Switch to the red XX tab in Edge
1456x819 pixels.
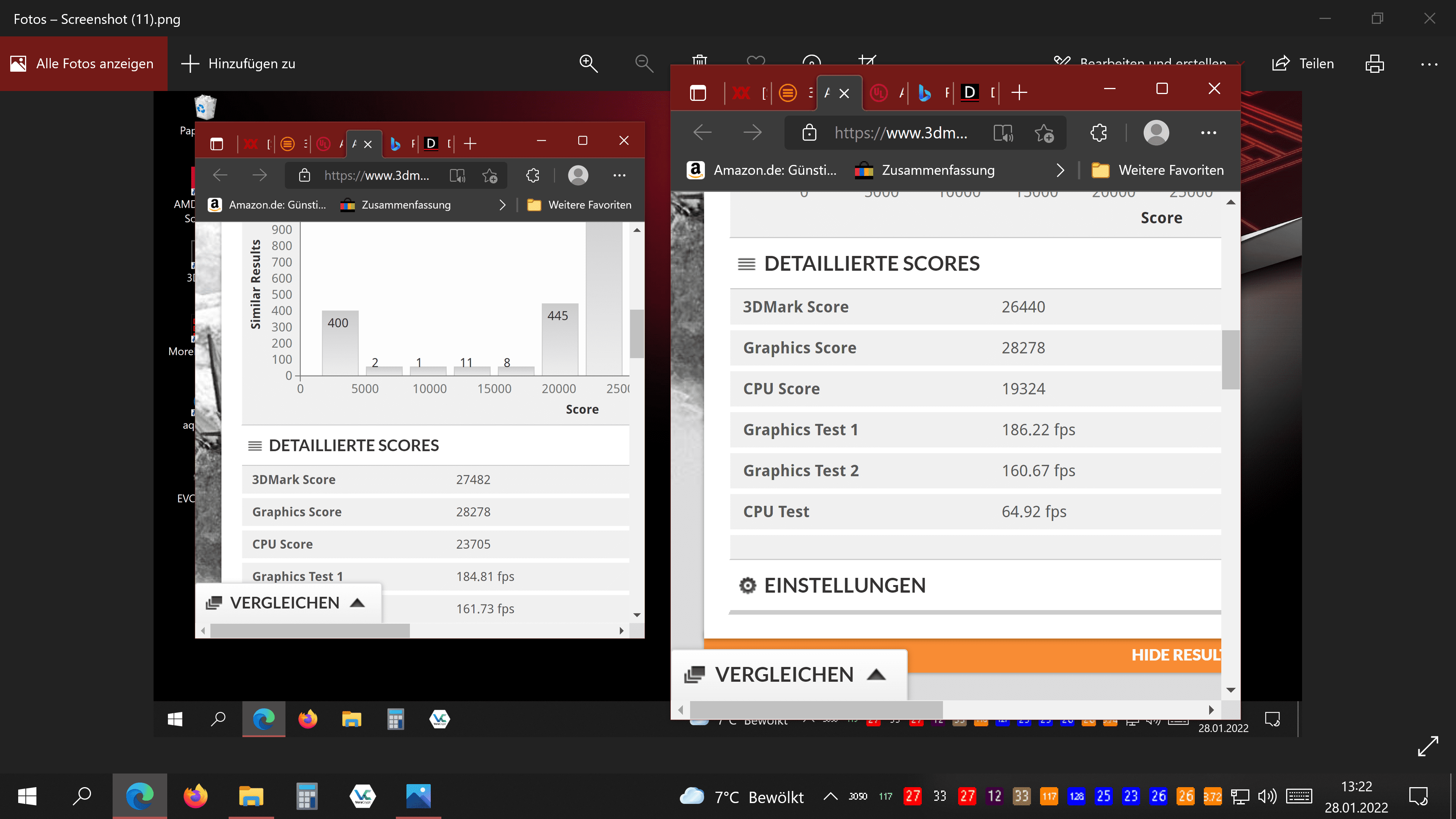pos(741,93)
